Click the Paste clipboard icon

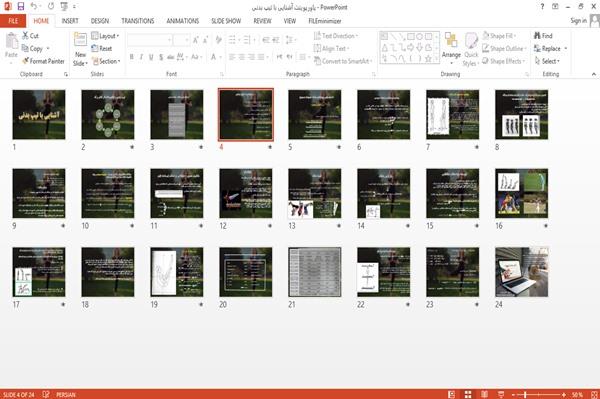pos(11,41)
